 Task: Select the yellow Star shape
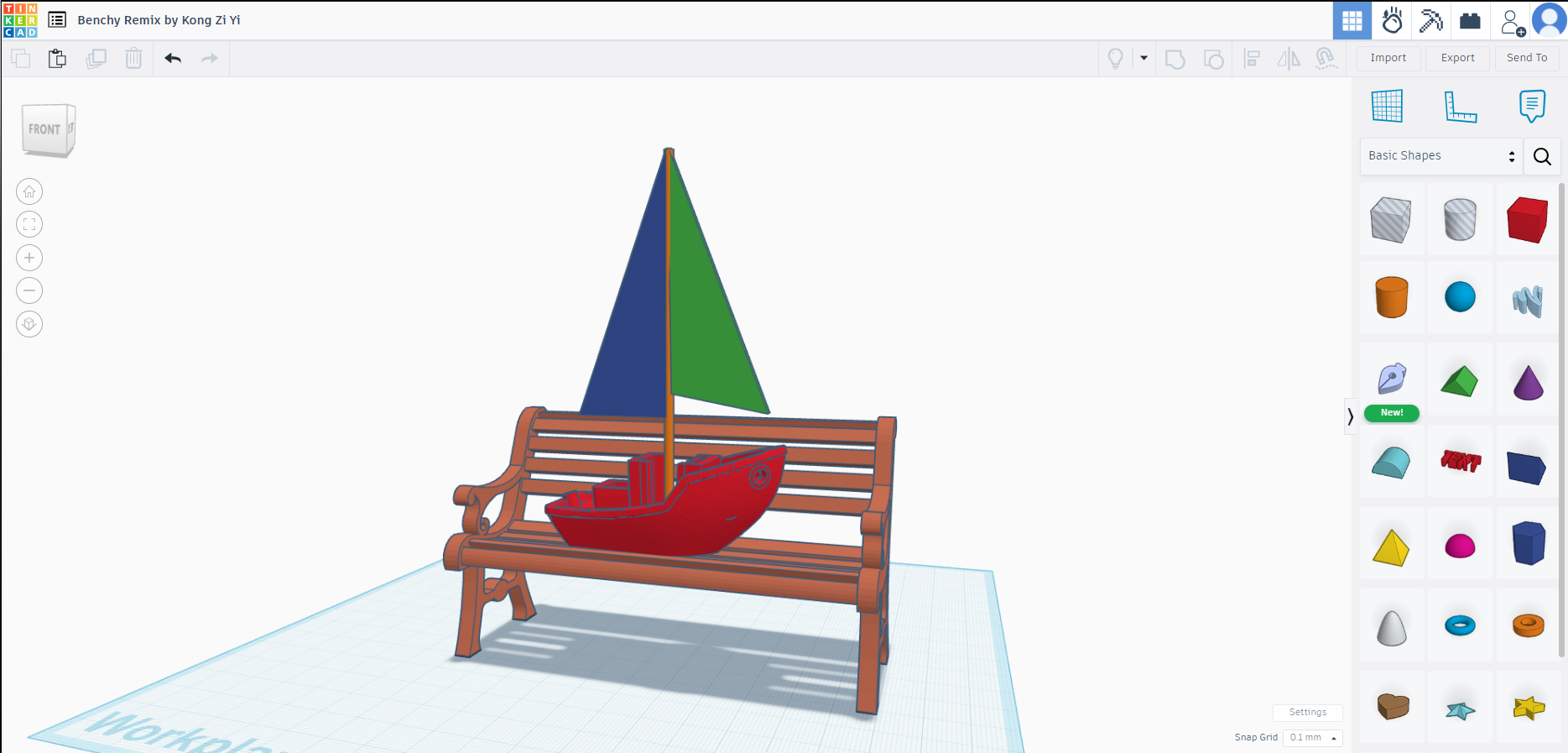(1529, 708)
